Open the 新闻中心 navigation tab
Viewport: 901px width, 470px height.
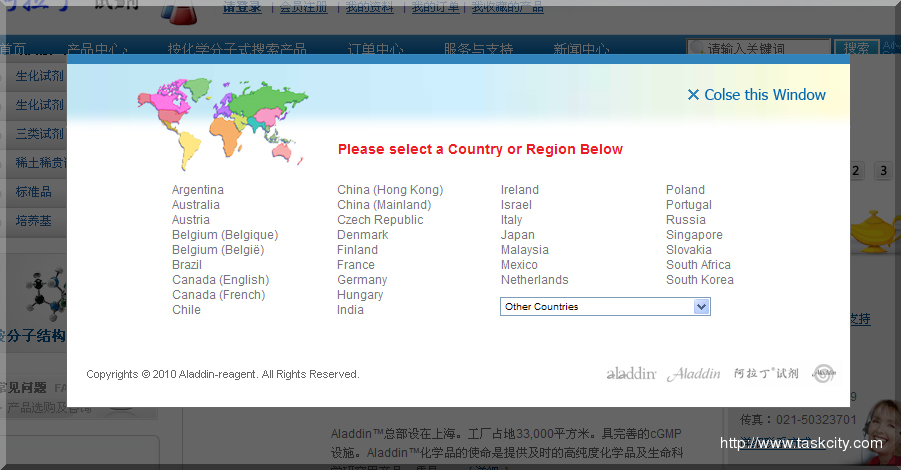tap(580, 49)
